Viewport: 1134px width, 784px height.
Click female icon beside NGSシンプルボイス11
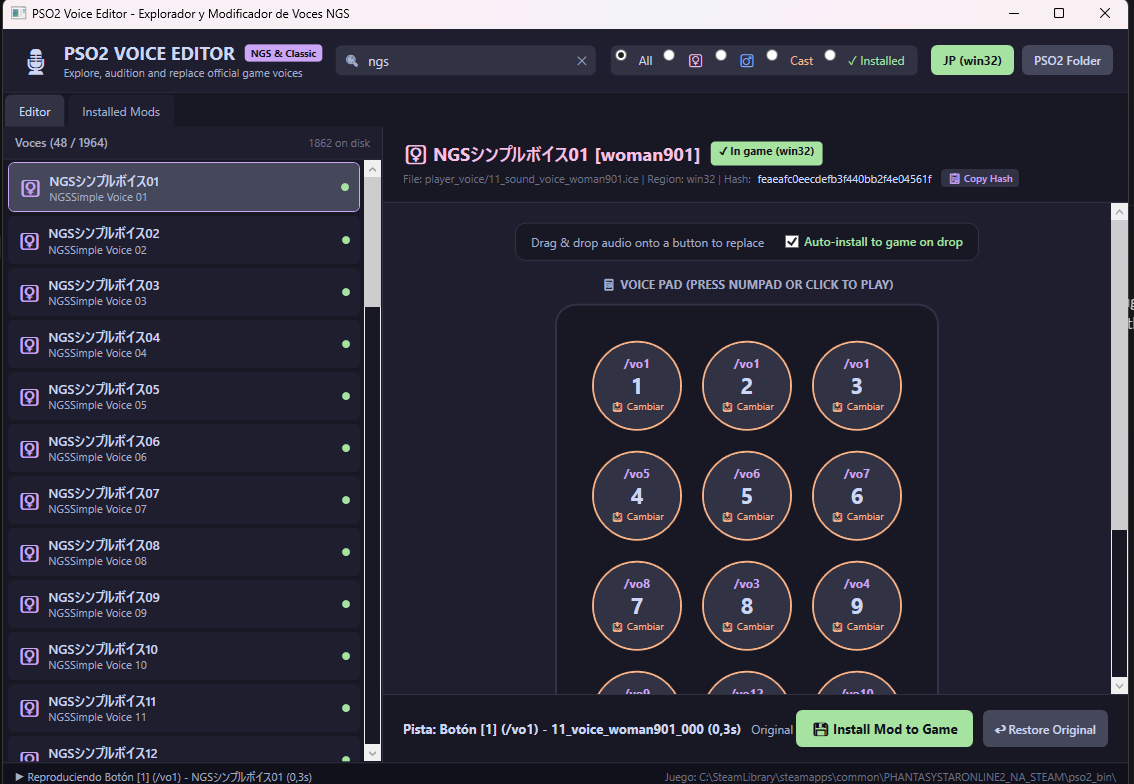click(30, 709)
